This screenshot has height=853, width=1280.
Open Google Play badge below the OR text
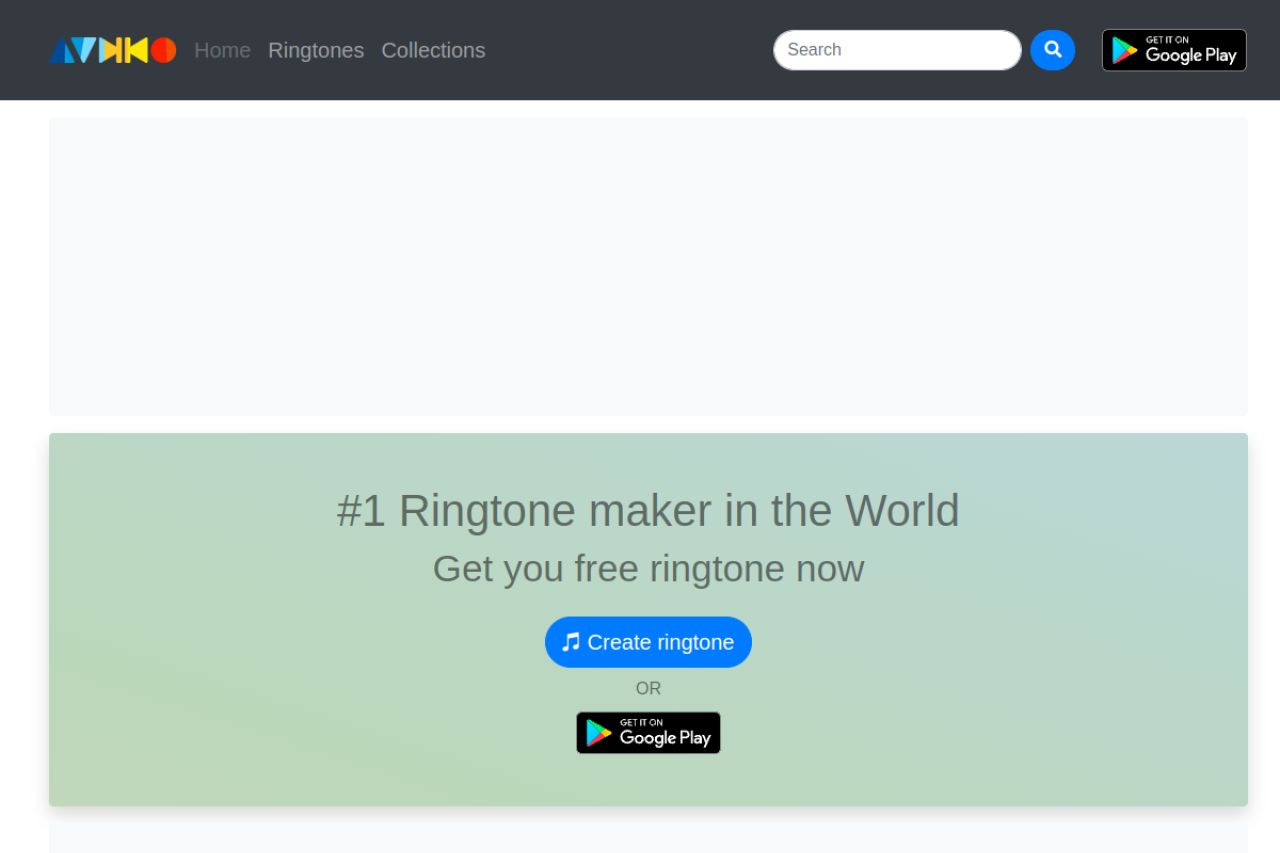pyautogui.click(x=648, y=733)
